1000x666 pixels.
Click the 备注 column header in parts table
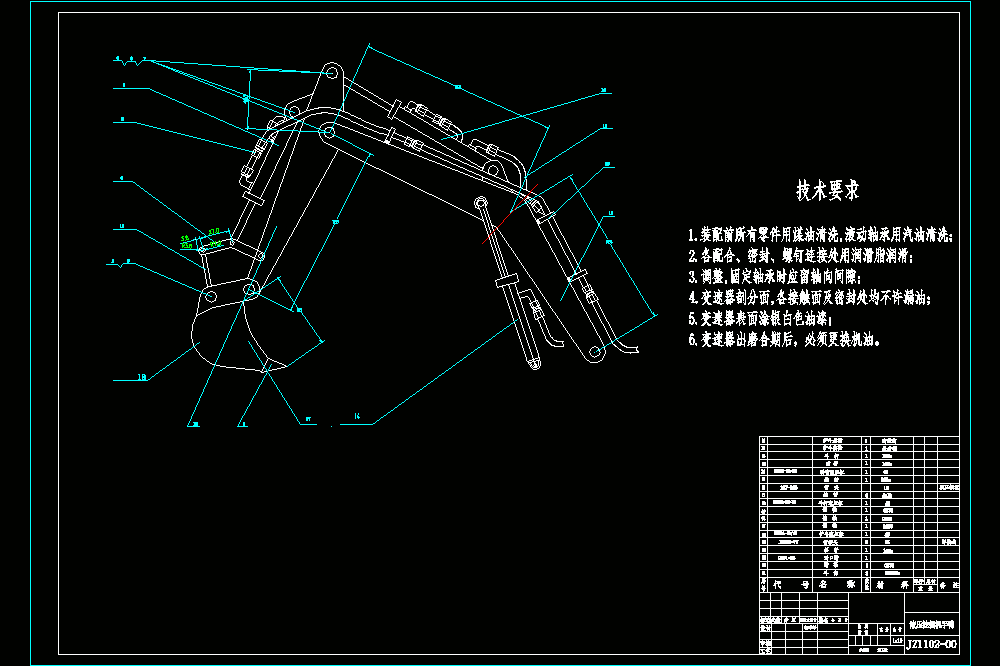tap(949, 585)
